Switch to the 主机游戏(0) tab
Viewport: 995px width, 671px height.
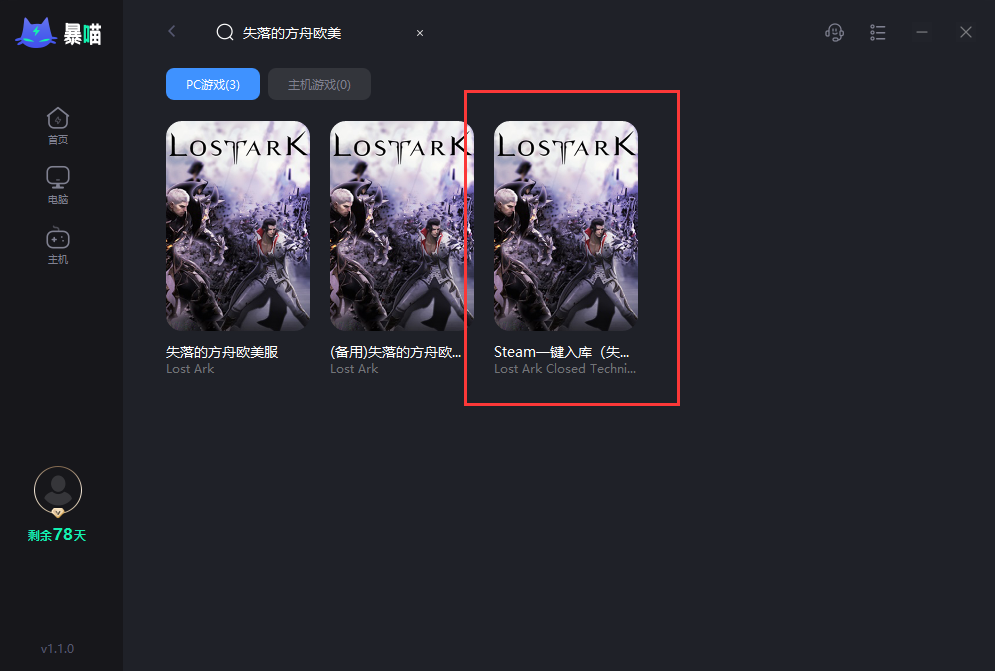pyautogui.click(x=319, y=85)
